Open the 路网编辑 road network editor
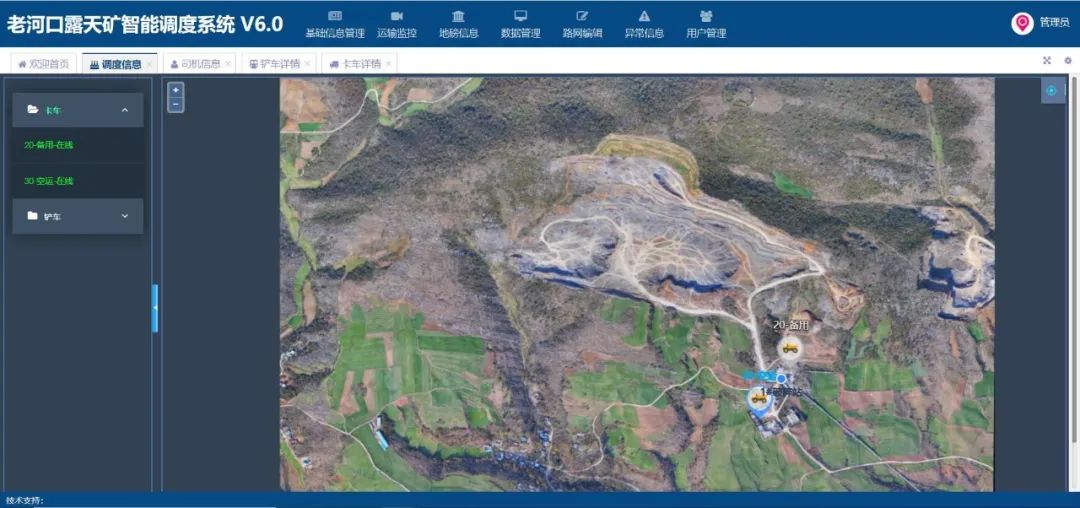Viewport: 1080px width, 508px height. point(582,24)
